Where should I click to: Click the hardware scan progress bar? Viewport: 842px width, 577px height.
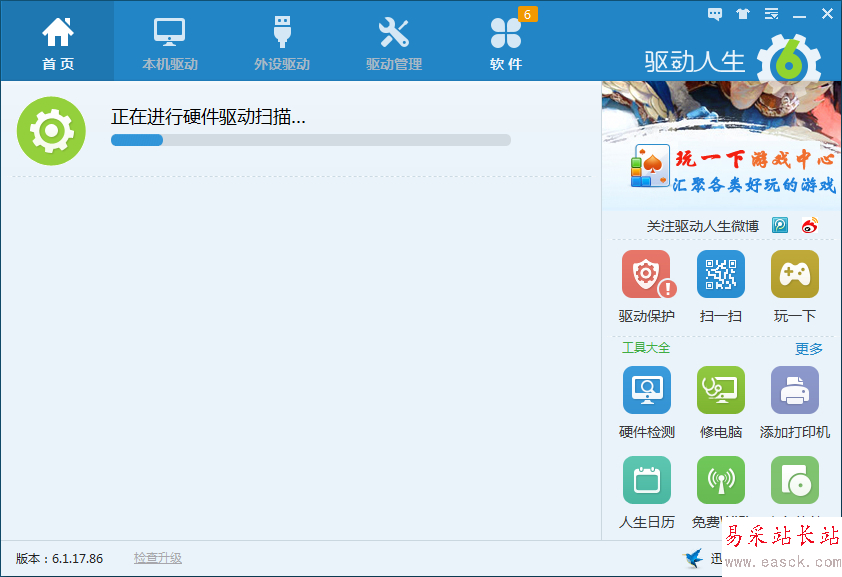(310, 140)
